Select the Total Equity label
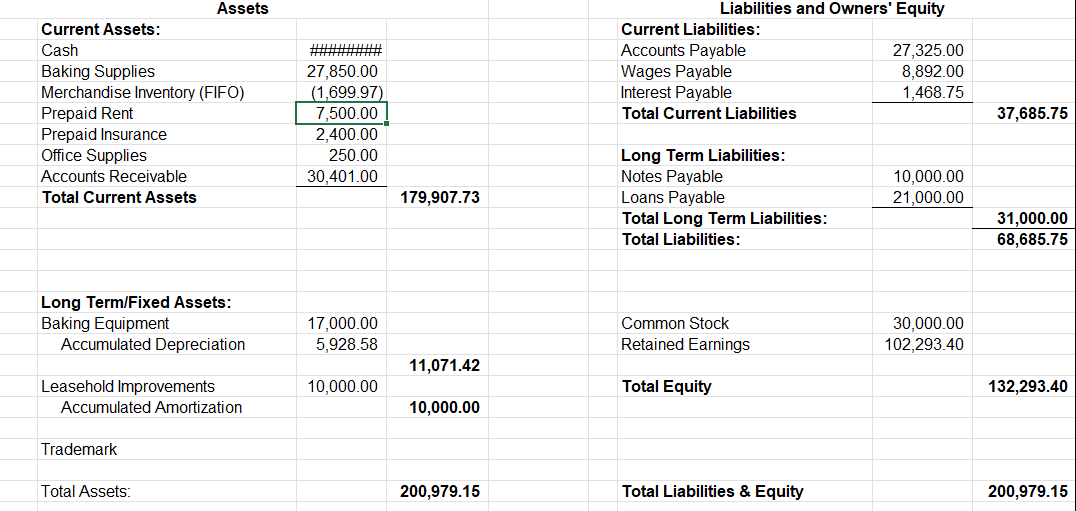Screen dimensions: 1076x511 pos(666,386)
